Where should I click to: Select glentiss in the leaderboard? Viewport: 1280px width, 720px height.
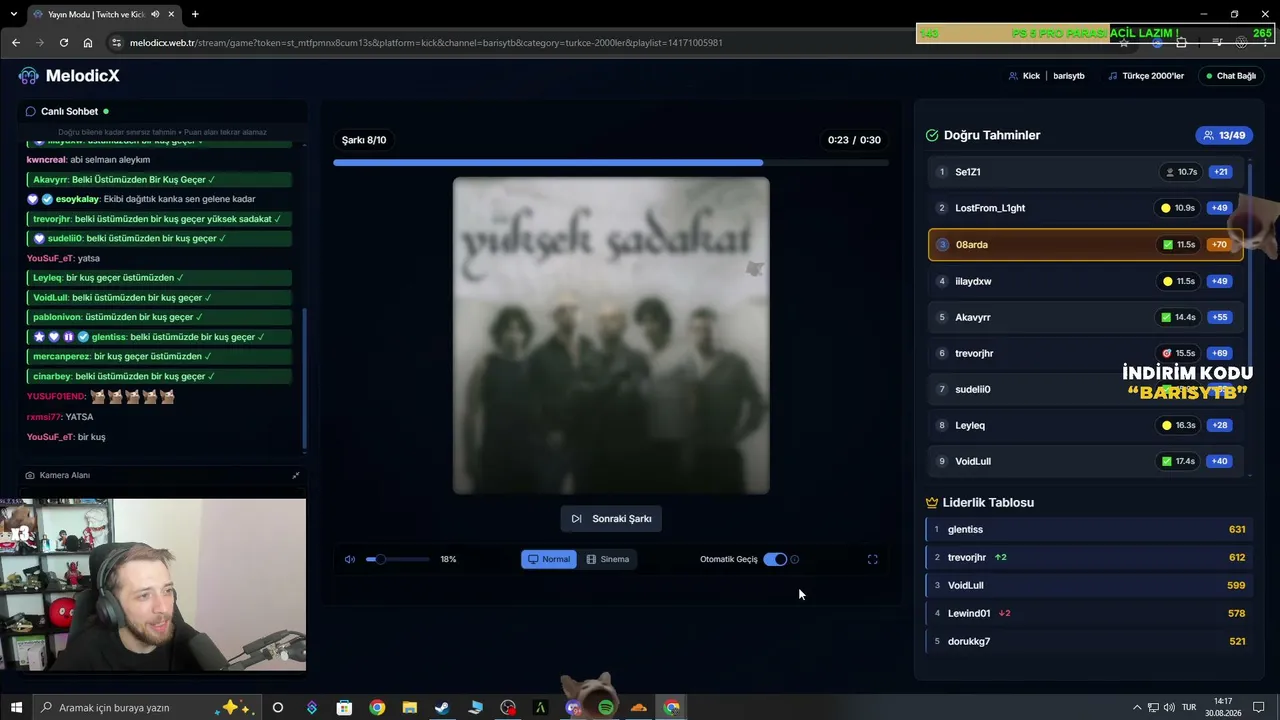click(x=1089, y=530)
